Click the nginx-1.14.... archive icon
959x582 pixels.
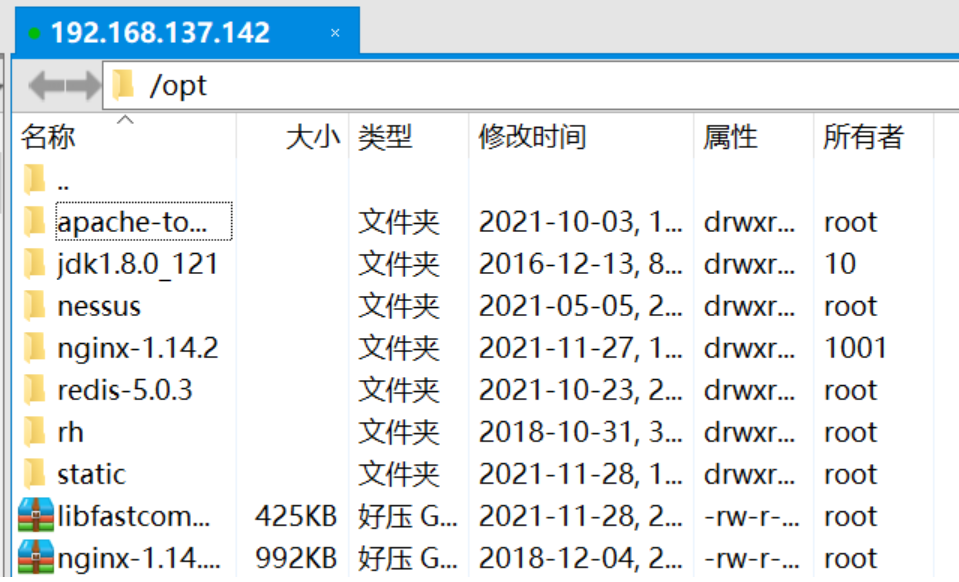tap(35, 558)
